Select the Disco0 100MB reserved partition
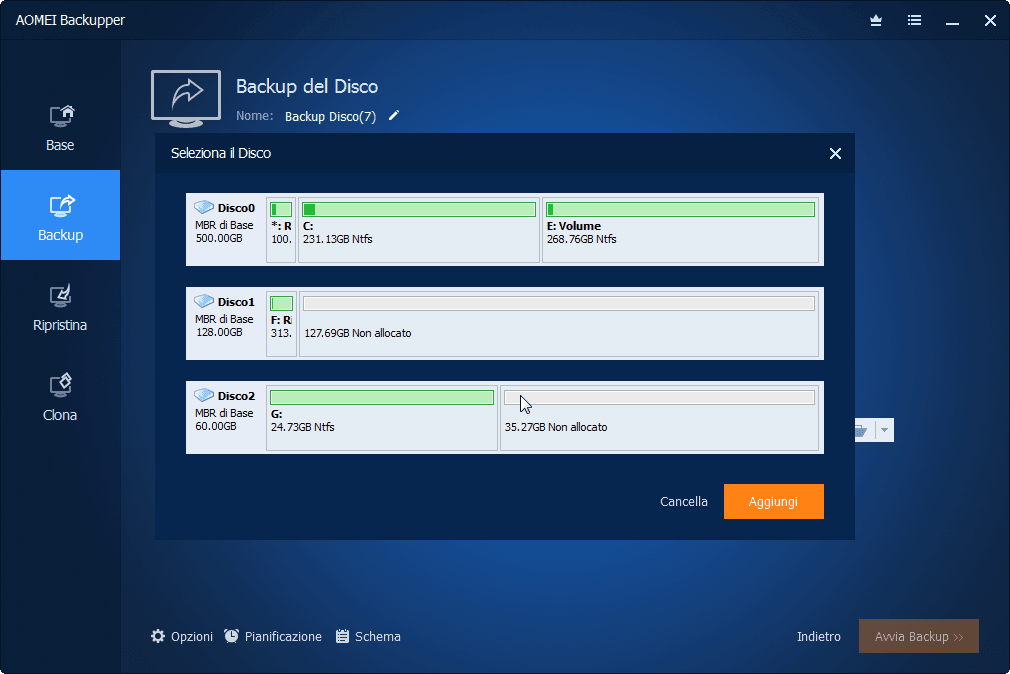The height and width of the screenshot is (674, 1010). tap(281, 230)
